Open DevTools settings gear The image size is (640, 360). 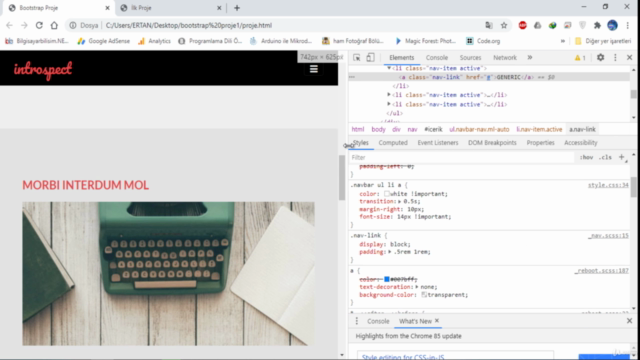[x=600, y=58]
